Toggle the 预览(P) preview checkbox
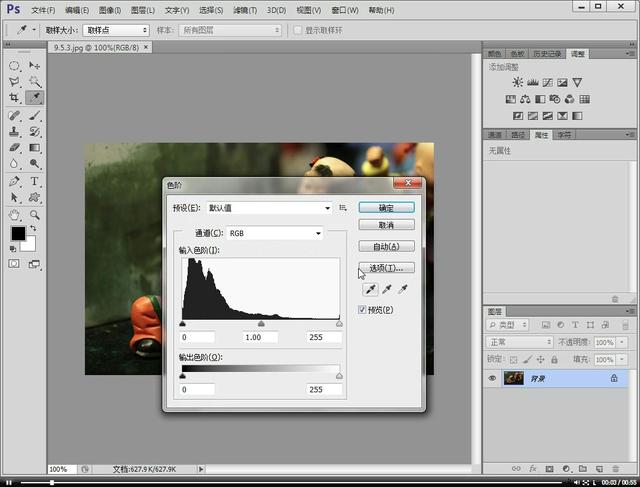The width and height of the screenshot is (640, 487). click(362, 309)
